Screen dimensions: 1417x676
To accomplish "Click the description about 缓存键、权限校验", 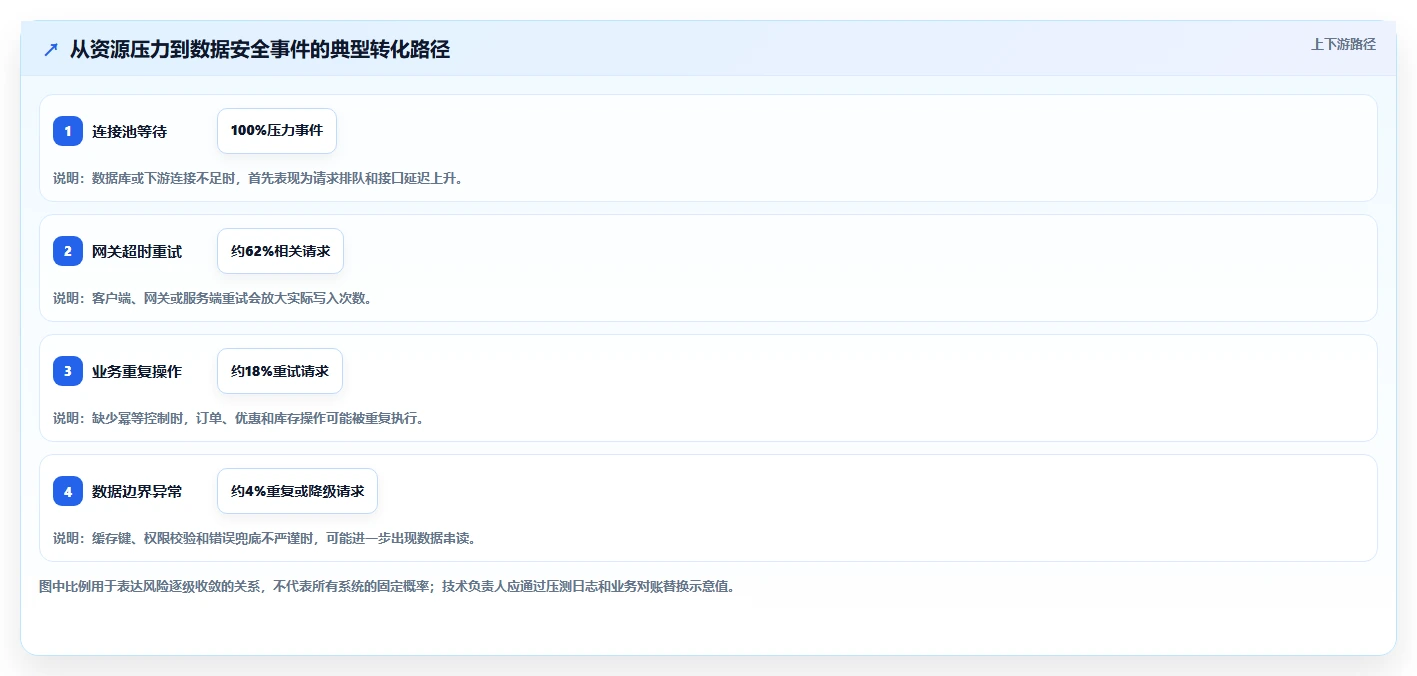I will point(265,538).
